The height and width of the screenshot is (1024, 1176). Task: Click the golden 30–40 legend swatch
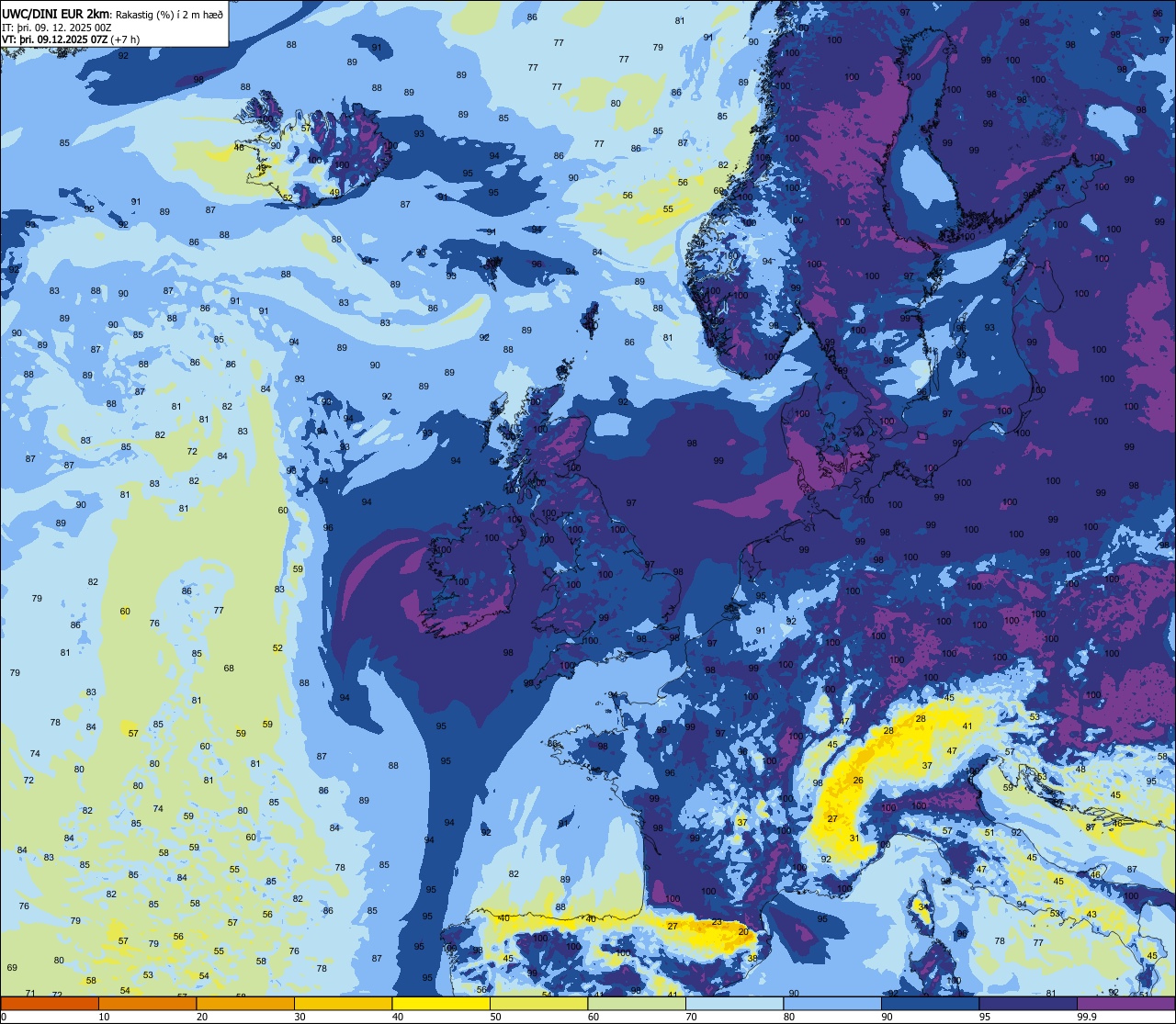pos(343,1003)
